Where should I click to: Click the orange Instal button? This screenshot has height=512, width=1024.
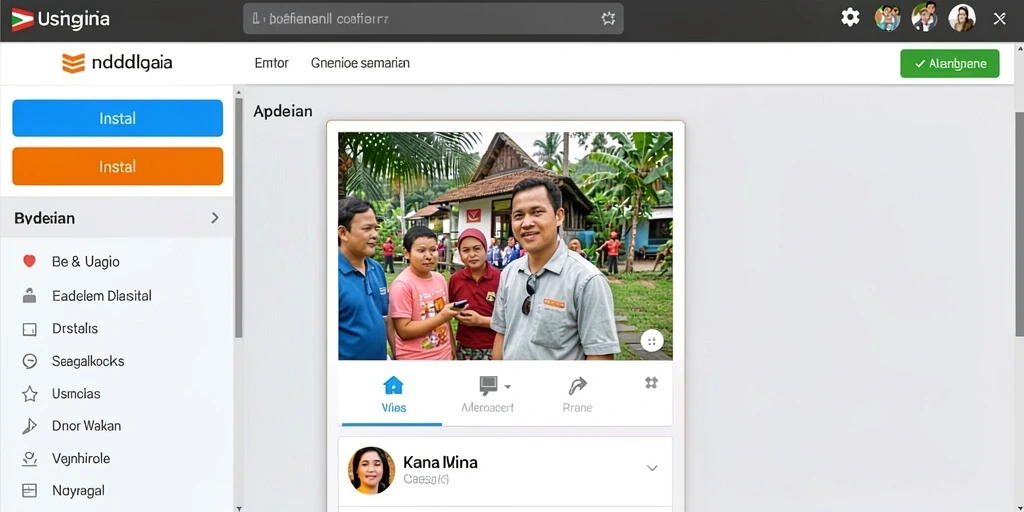(x=118, y=167)
